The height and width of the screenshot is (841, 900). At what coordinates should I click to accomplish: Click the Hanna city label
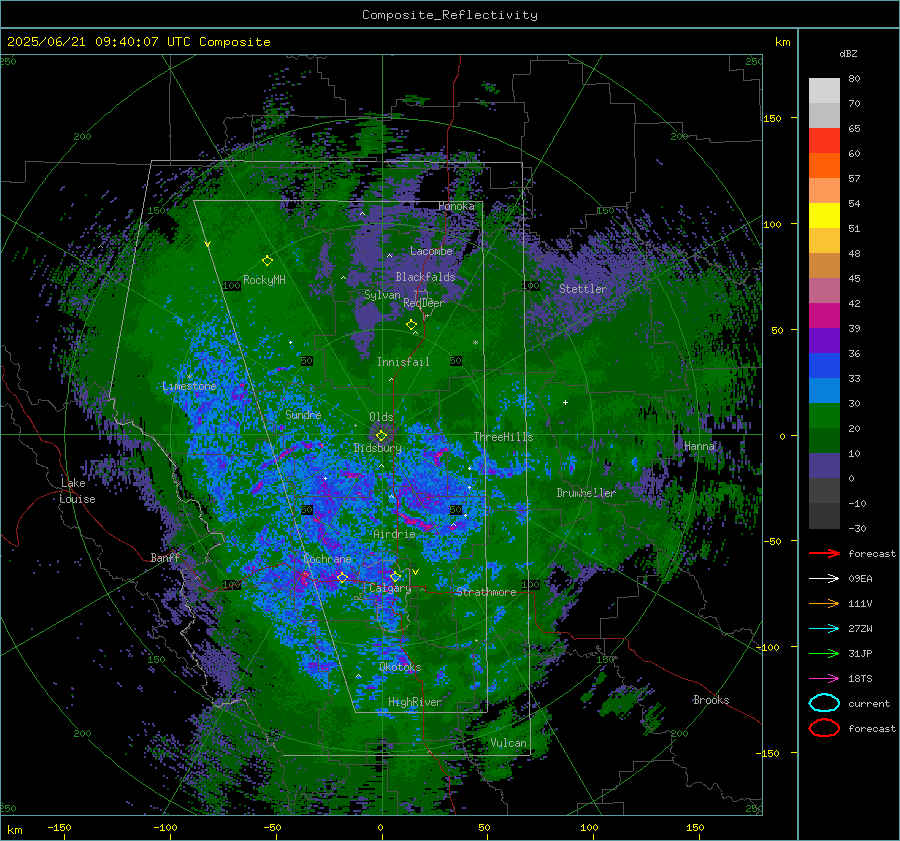(x=699, y=446)
